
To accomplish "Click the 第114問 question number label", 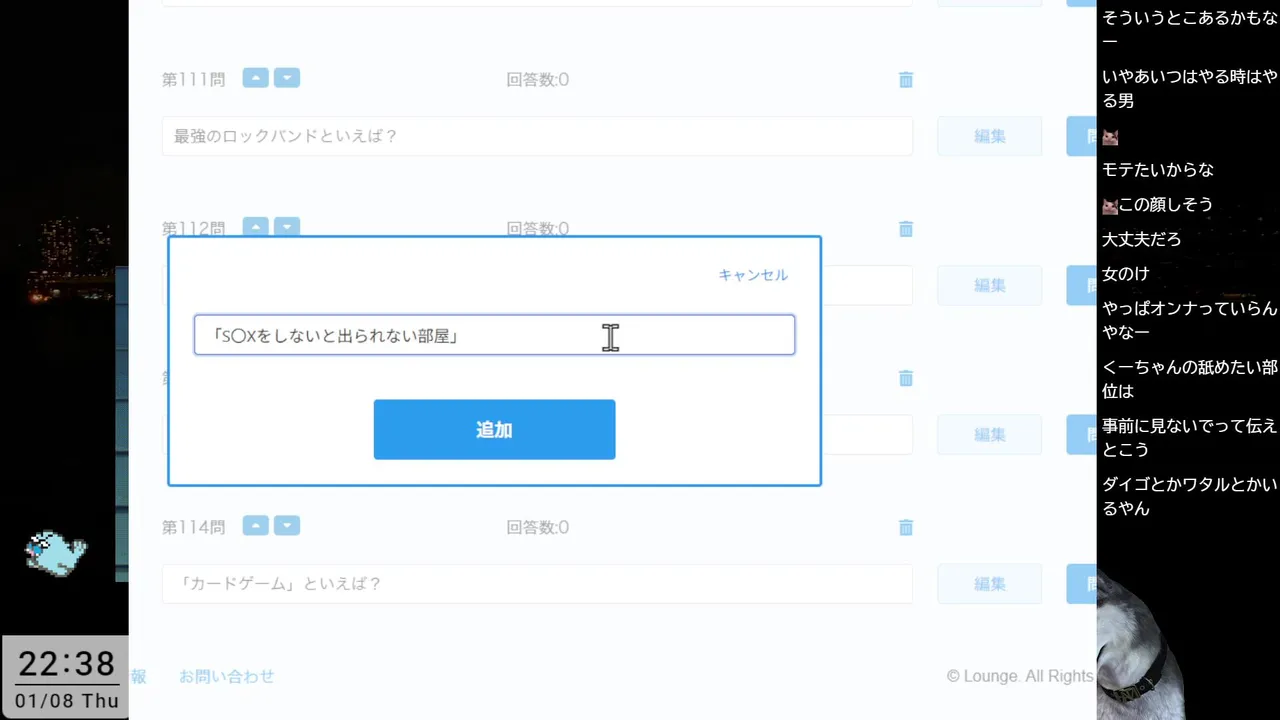I will (x=194, y=527).
